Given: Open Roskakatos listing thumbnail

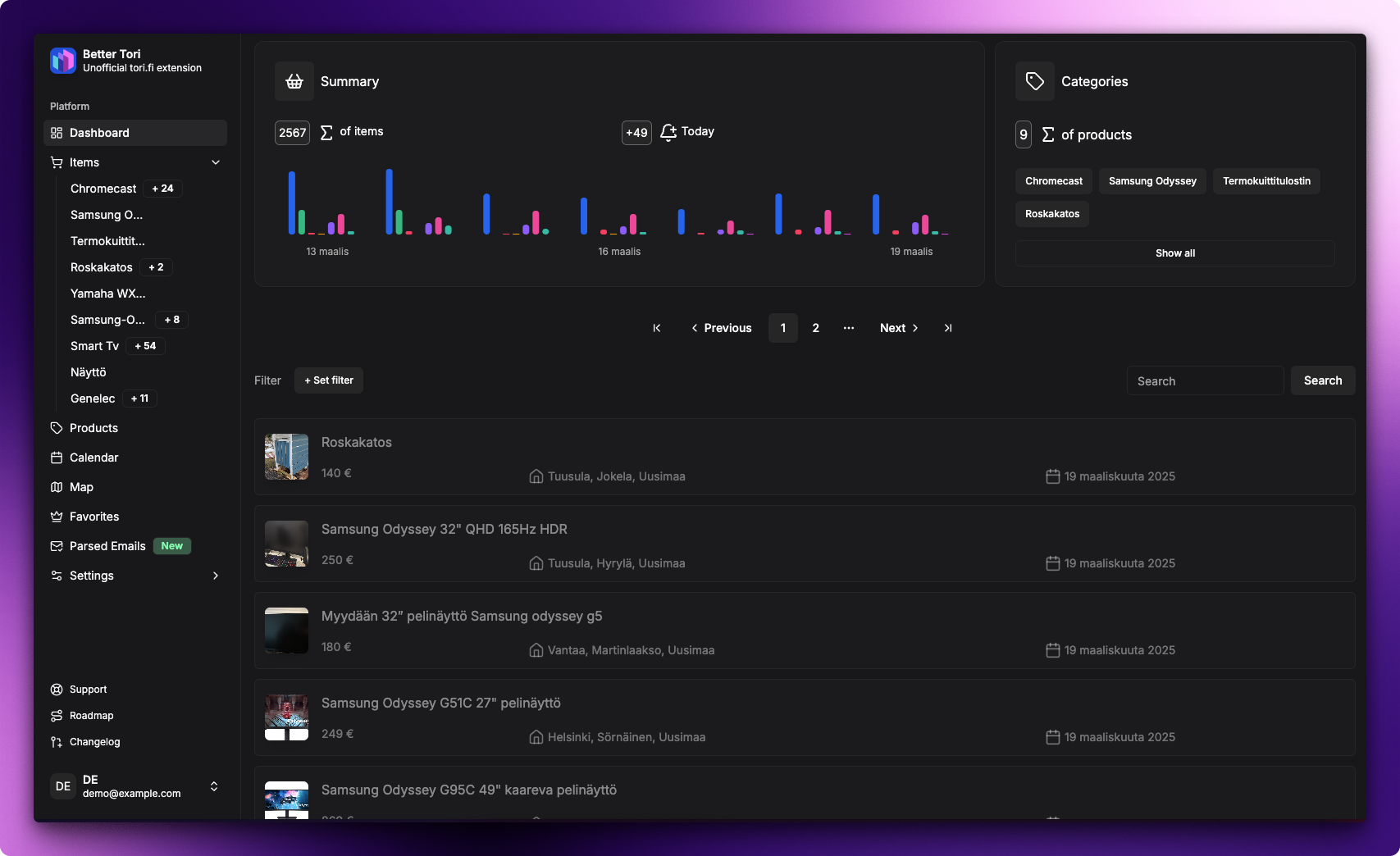Looking at the screenshot, I should [x=286, y=457].
